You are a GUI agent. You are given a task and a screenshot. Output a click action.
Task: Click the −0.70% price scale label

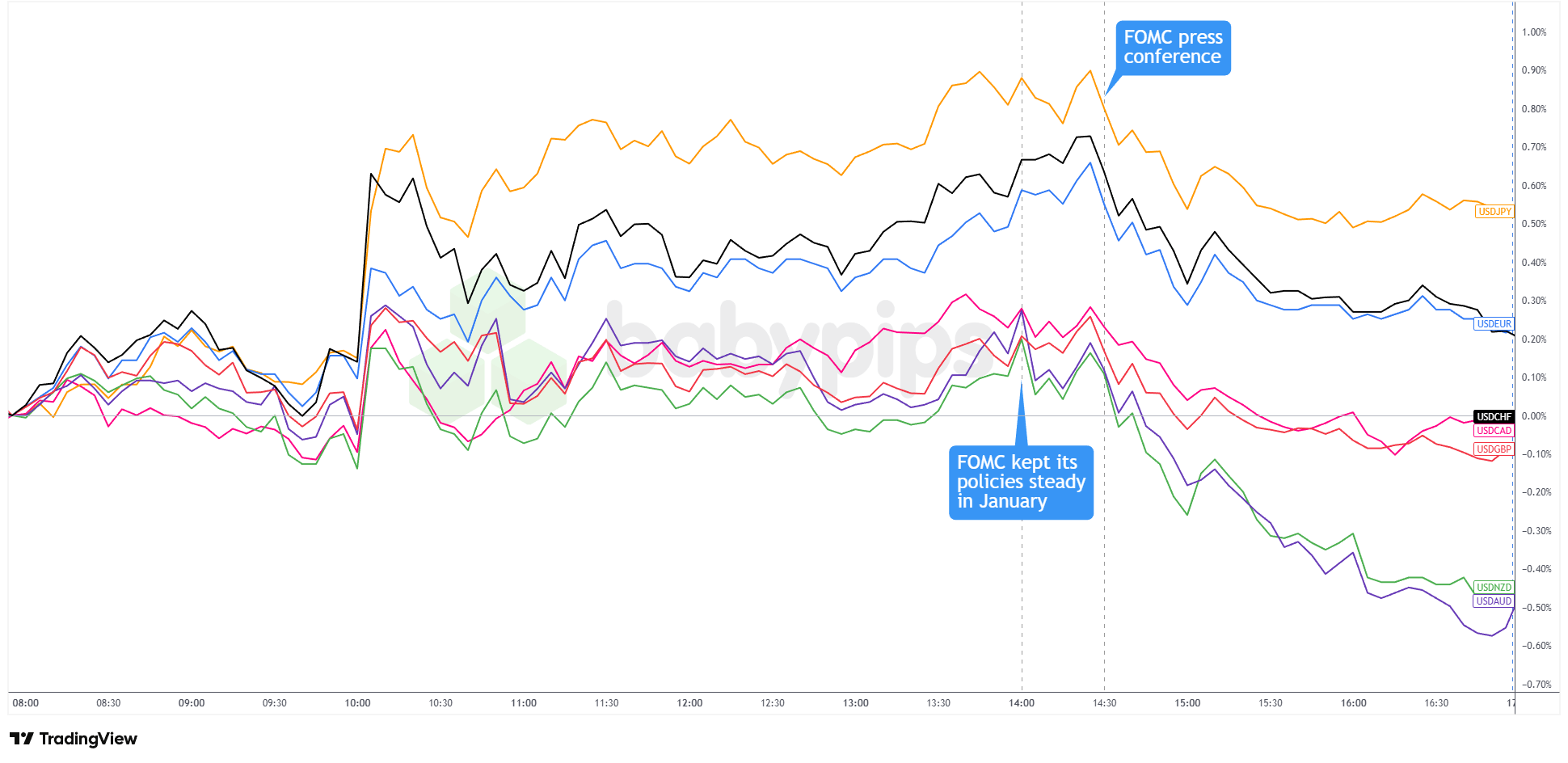1536,685
